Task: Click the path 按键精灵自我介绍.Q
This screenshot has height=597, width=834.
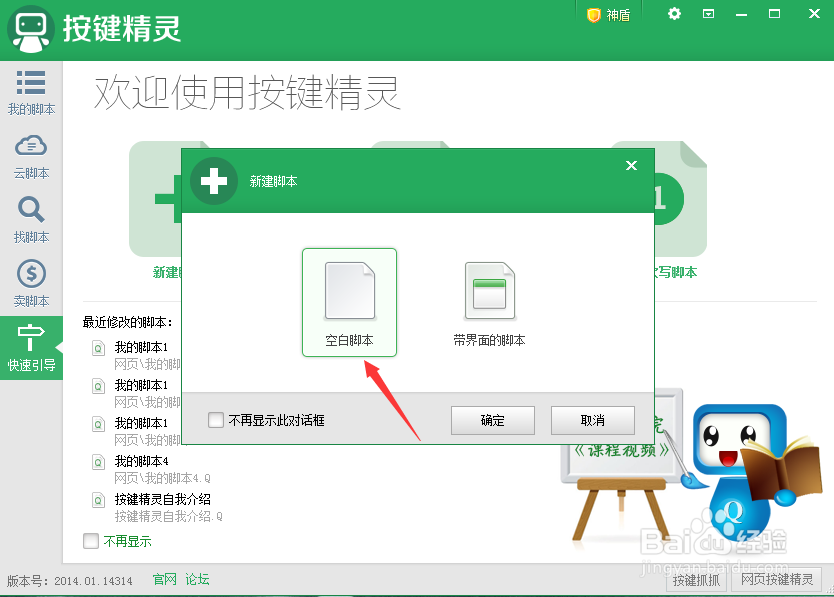Action: tap(169, 516)
